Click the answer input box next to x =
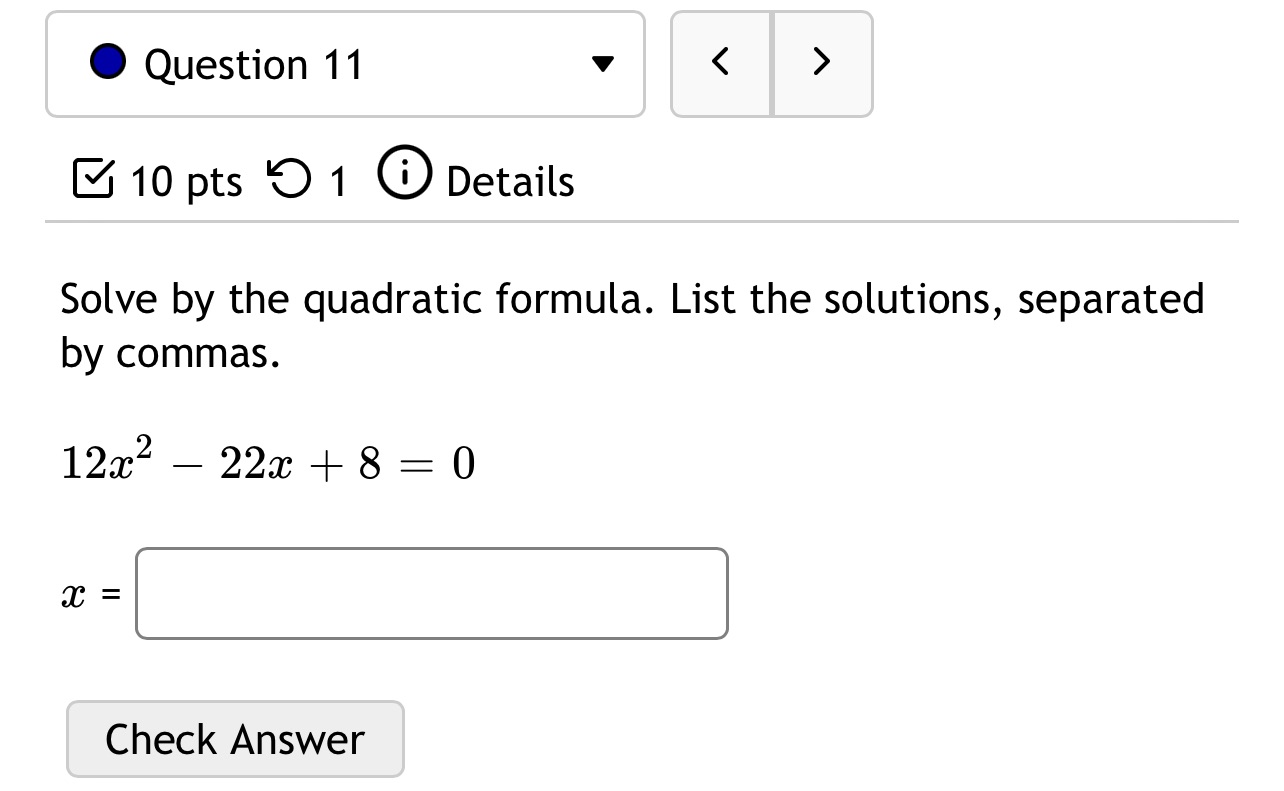Image resolution: width=1284 pixels, height=791 pixels. point(431,593)
